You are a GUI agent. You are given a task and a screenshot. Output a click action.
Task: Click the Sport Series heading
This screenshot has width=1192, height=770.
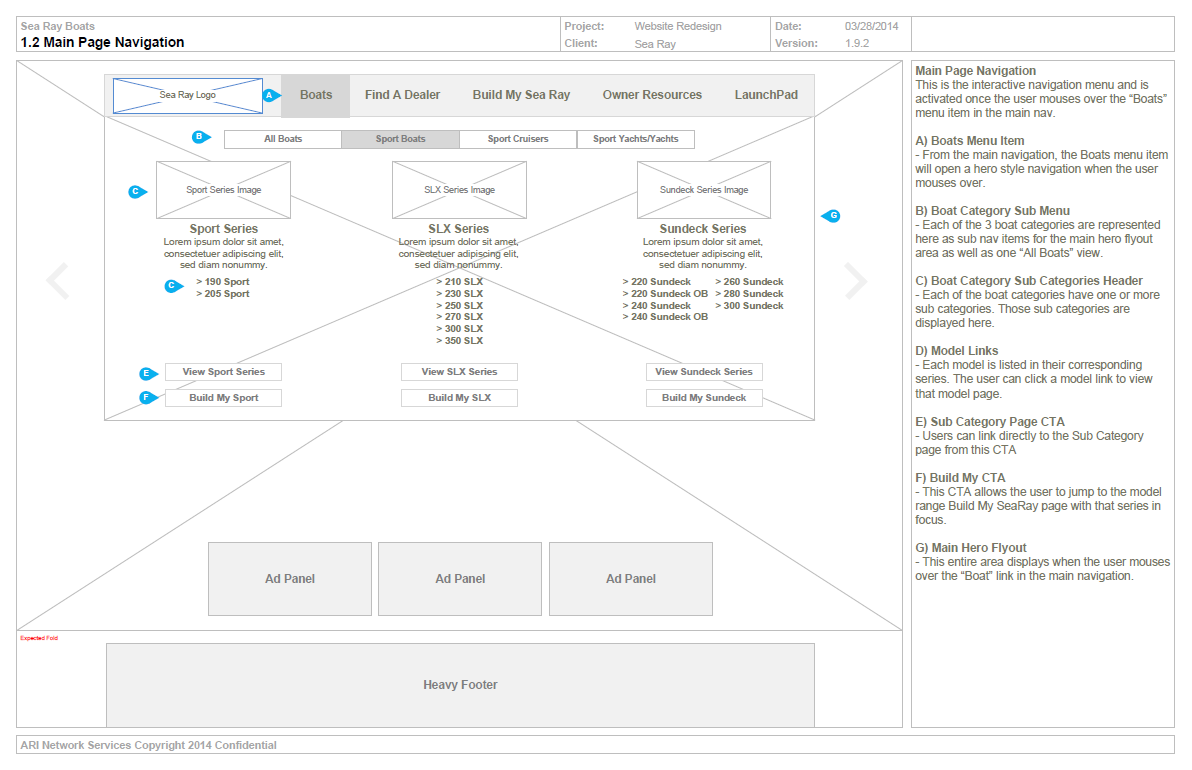pos(224,229)
